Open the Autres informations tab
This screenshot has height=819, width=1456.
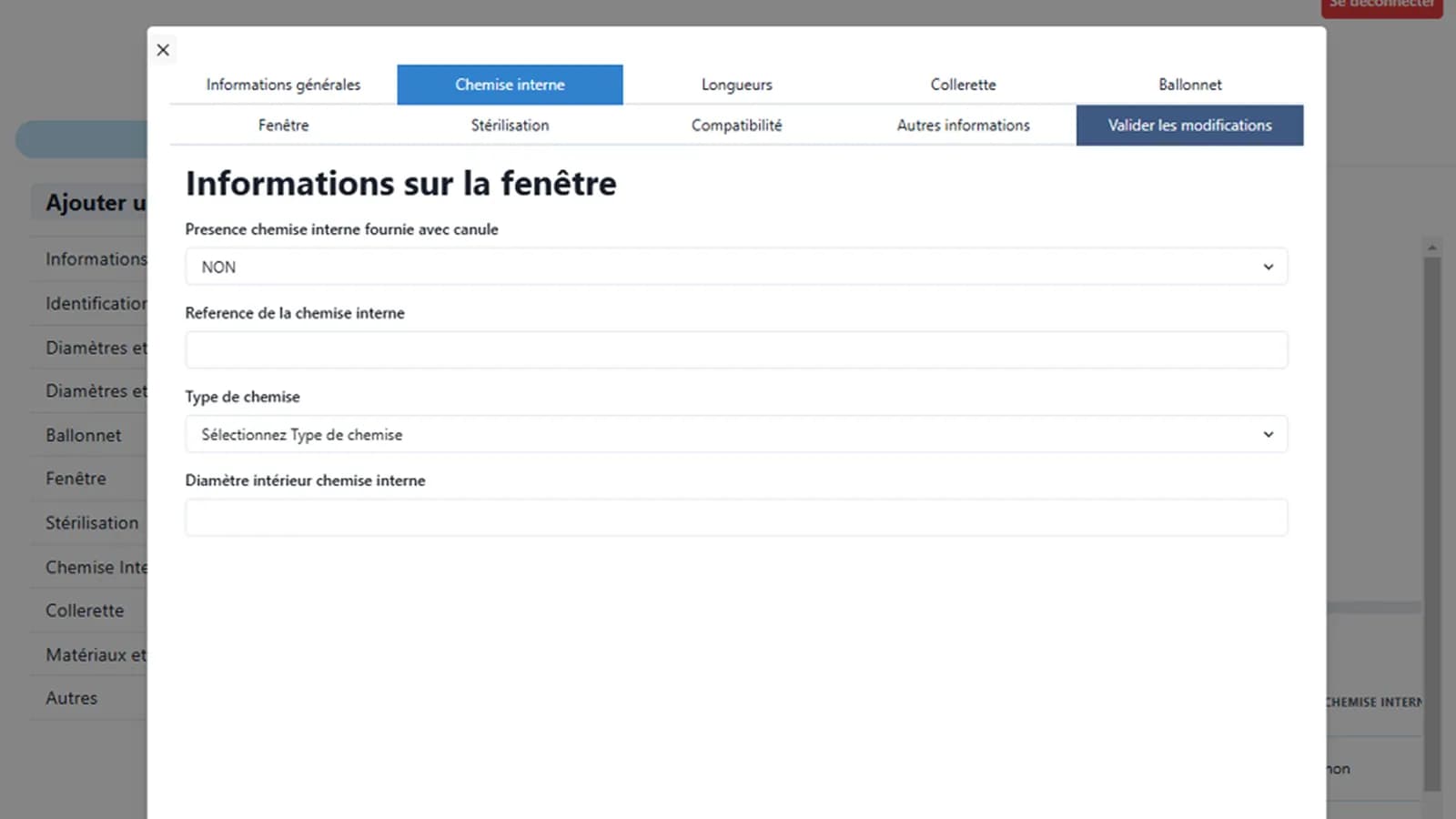[x=963, y=125]
